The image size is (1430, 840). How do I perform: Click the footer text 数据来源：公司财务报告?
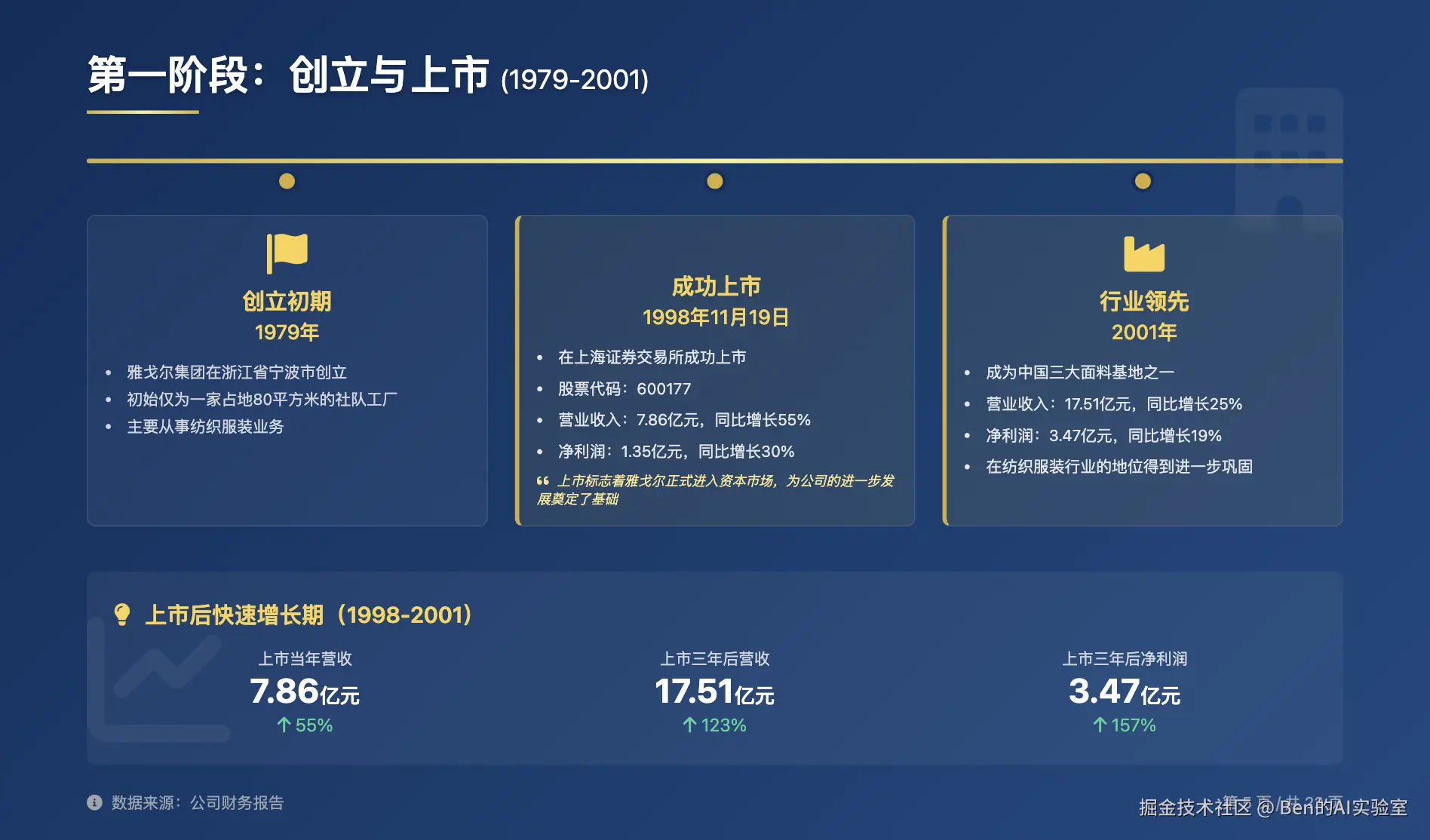[x=198, y=802]
